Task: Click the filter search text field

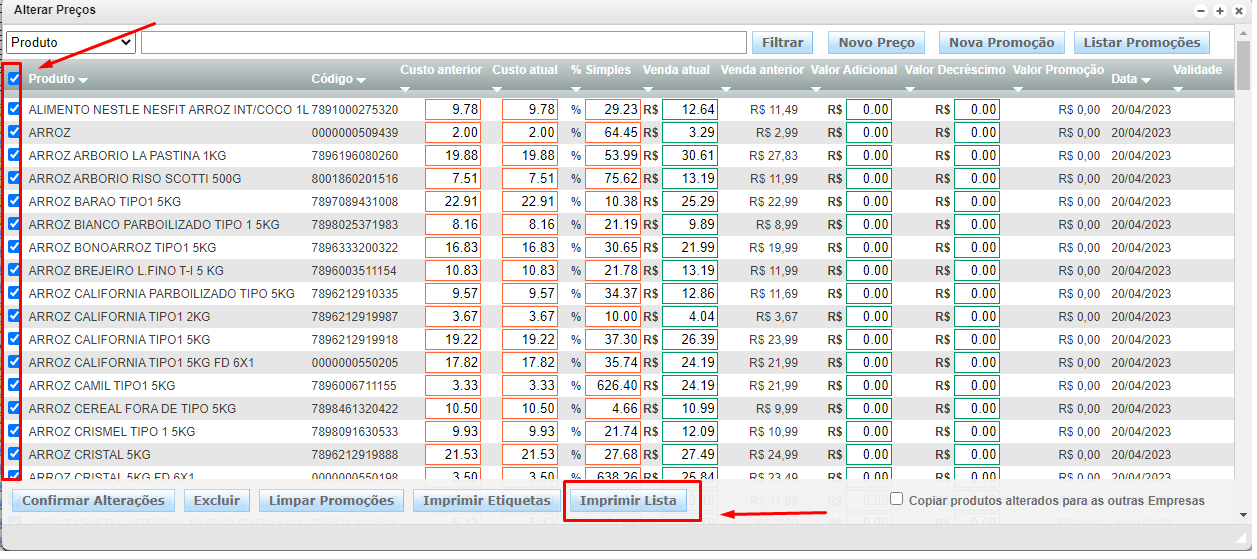Action: (443, 42)
